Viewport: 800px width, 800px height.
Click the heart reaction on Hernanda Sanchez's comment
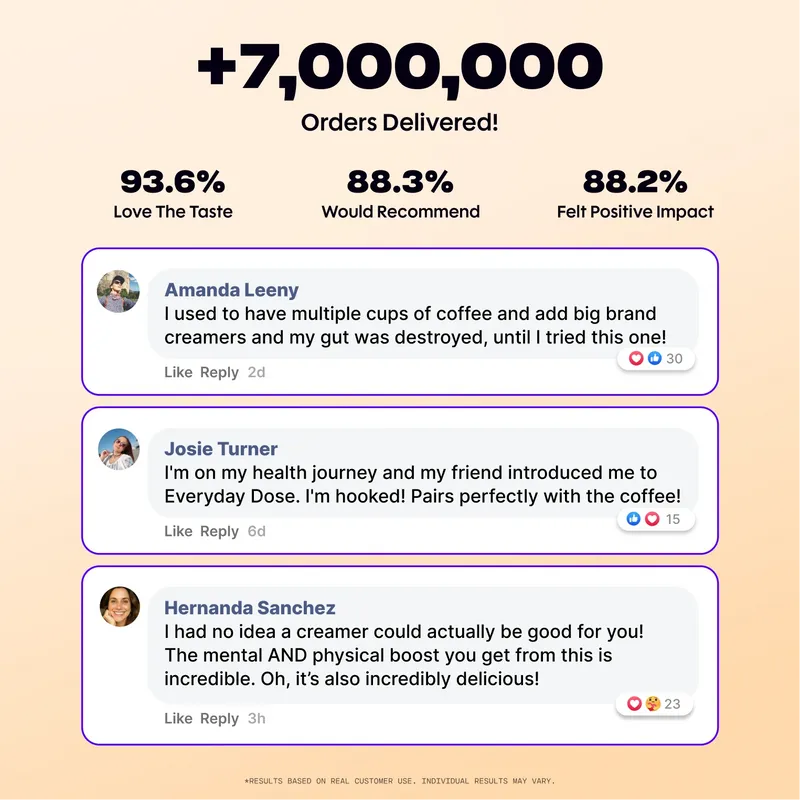[x=634, y=704]
